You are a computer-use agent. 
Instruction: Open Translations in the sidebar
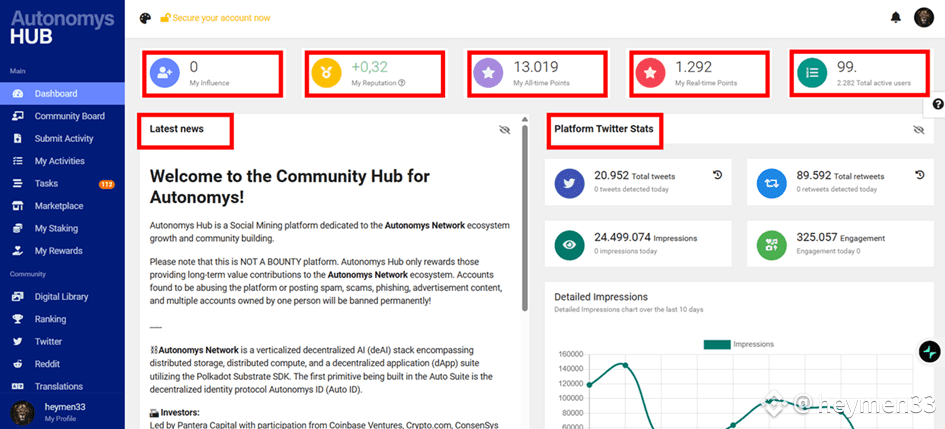62,386
